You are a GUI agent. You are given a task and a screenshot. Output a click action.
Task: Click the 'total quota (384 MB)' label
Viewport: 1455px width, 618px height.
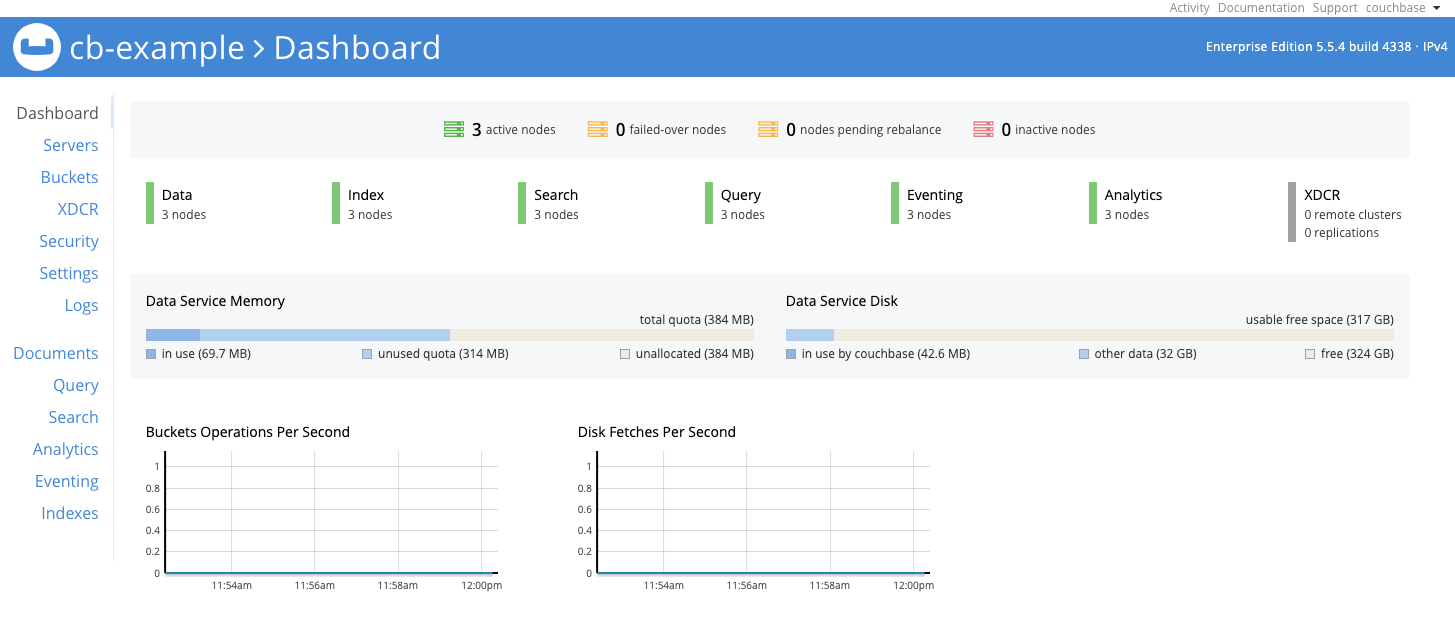[697, 320]
